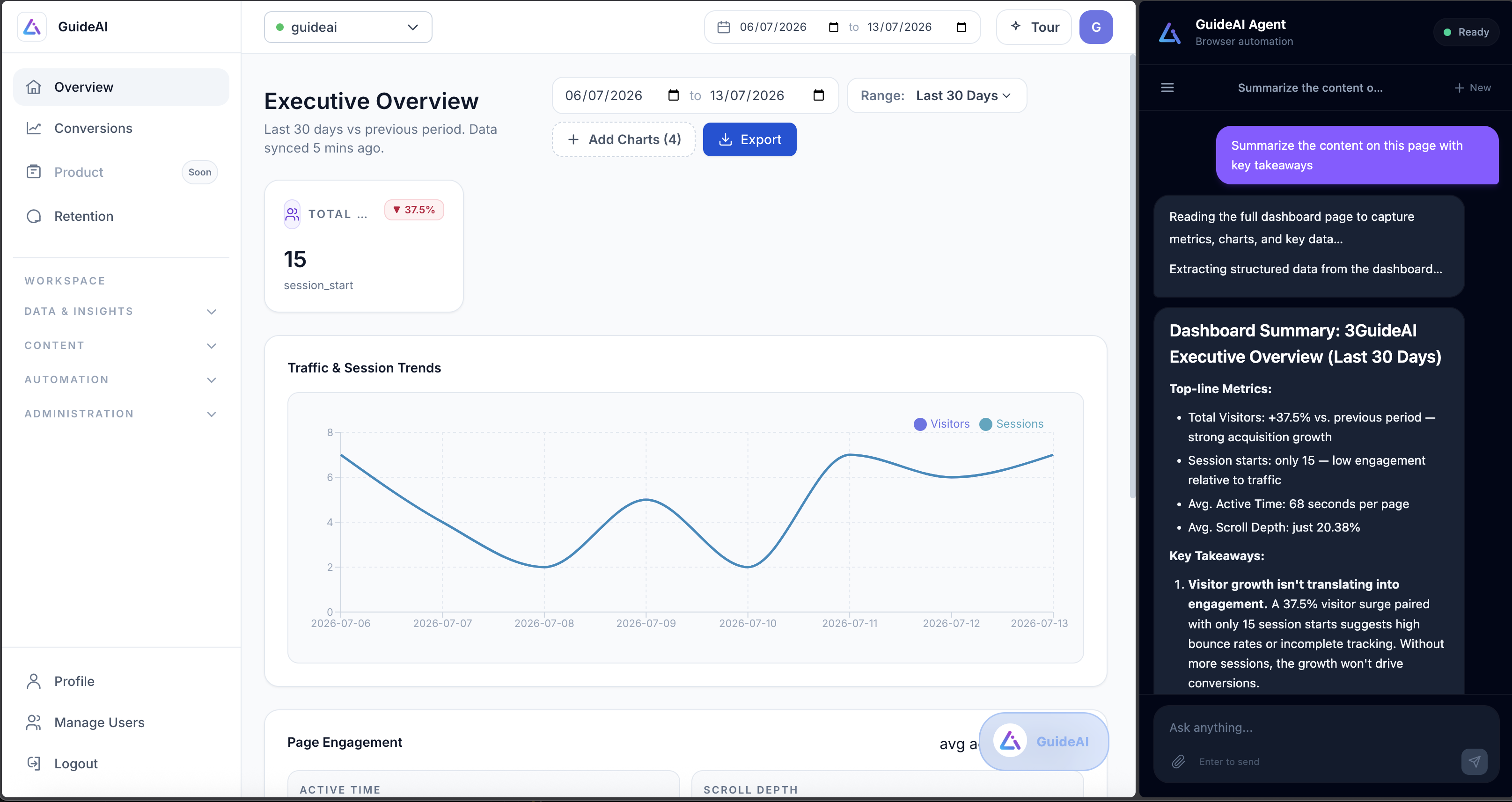This screenshot has height=802, width=1512.
Task: Click the user message bubble Summarize the content
Action: (1357, 155)
